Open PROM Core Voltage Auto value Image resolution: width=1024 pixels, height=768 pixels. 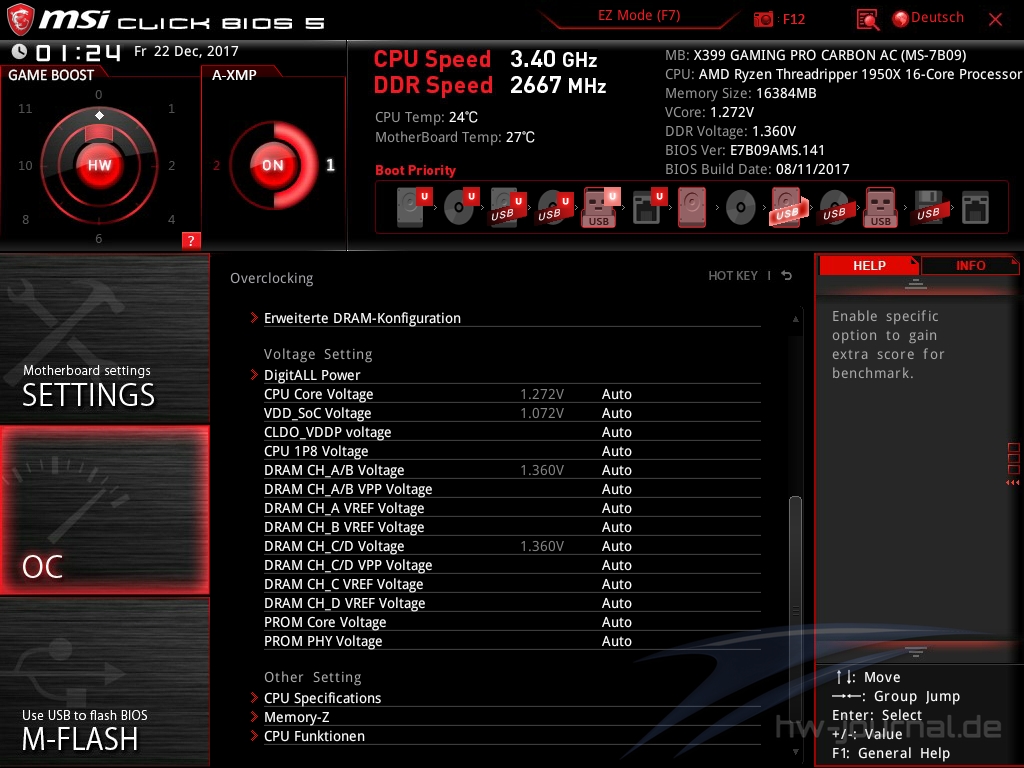click(616, 621)
